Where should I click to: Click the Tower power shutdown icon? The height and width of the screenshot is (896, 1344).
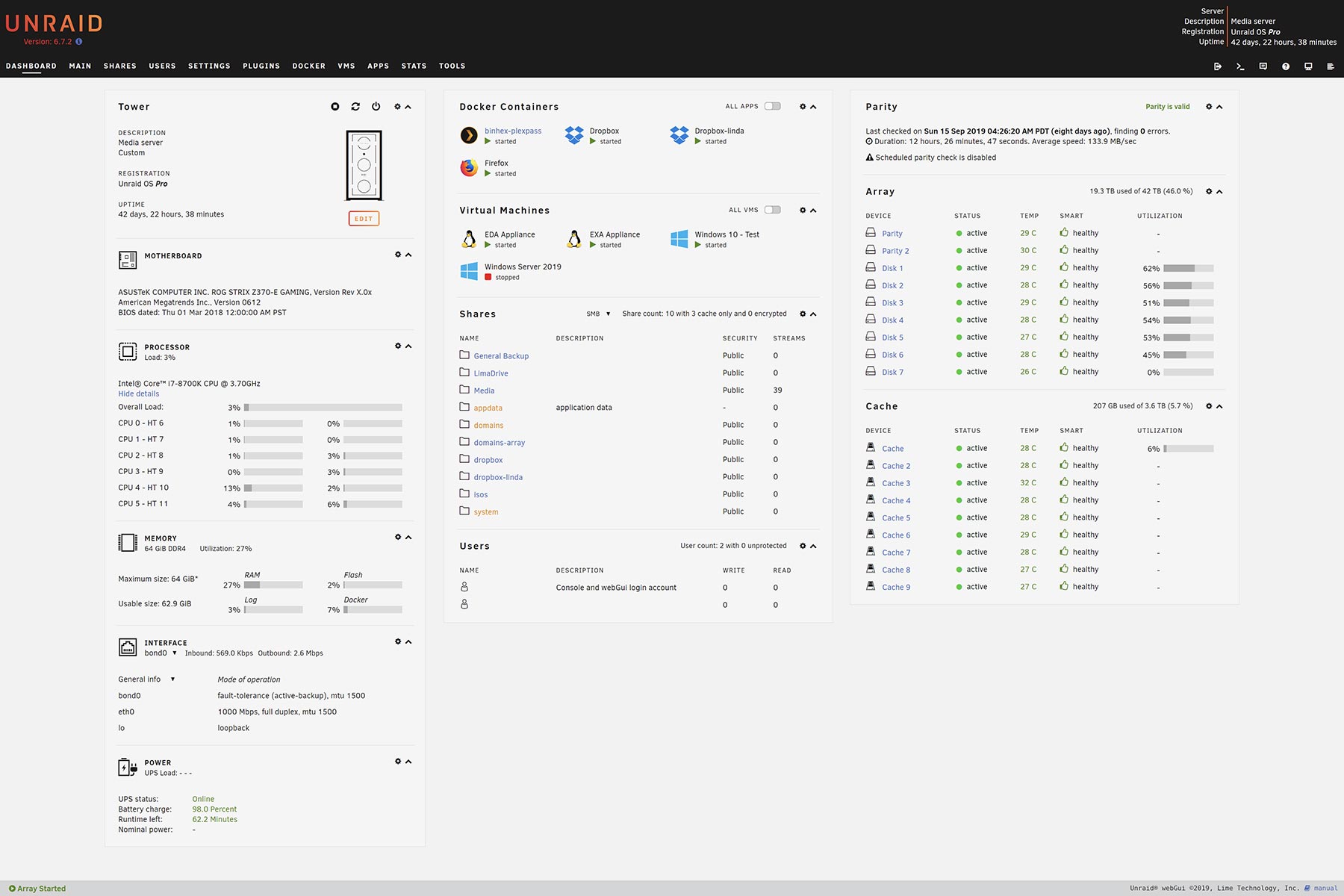376,107
